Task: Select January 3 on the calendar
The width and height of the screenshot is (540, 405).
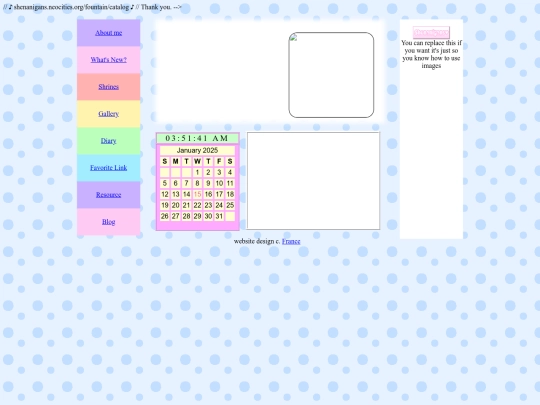Action: [219, 172]
